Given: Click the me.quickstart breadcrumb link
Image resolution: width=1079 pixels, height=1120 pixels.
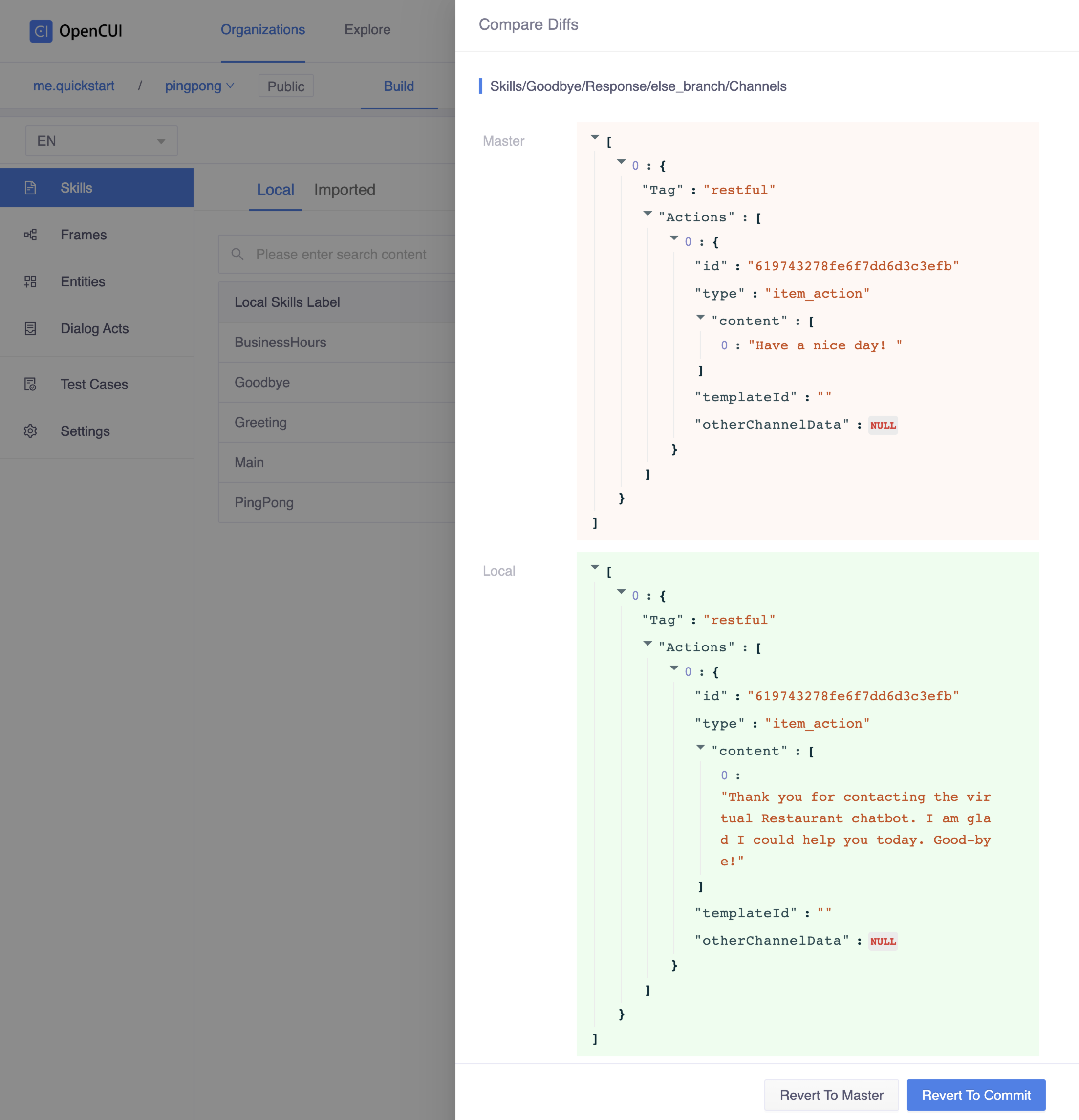Looking at the screenshot, I should click(74, 86).
